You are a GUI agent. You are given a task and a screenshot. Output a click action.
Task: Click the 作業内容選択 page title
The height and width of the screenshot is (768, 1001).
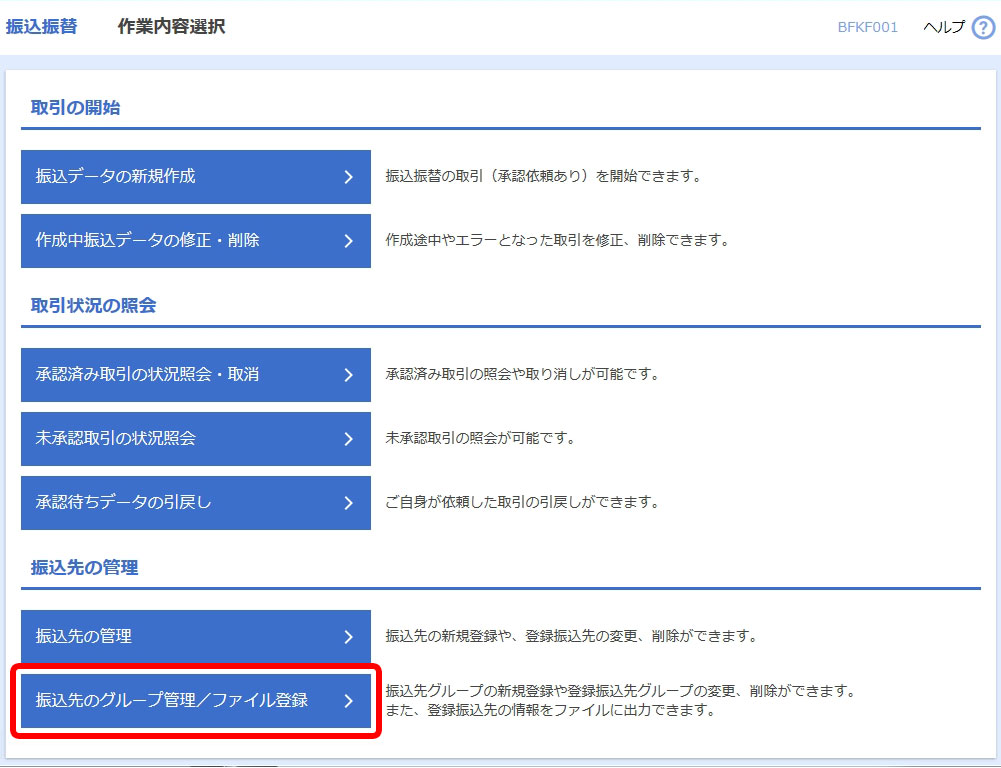171,27
